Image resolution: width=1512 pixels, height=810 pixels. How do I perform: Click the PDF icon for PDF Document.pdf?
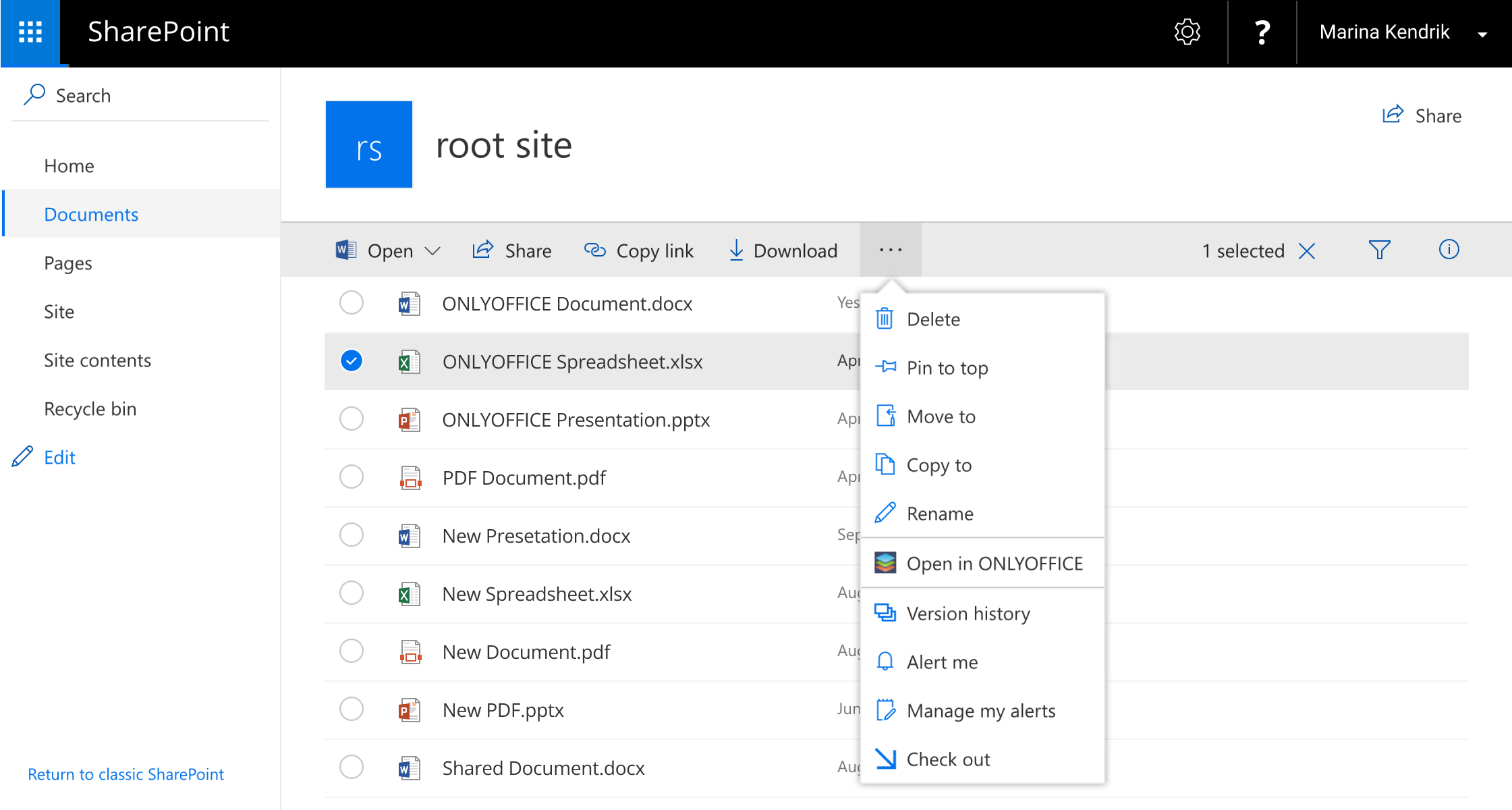[x=410, y=478]
